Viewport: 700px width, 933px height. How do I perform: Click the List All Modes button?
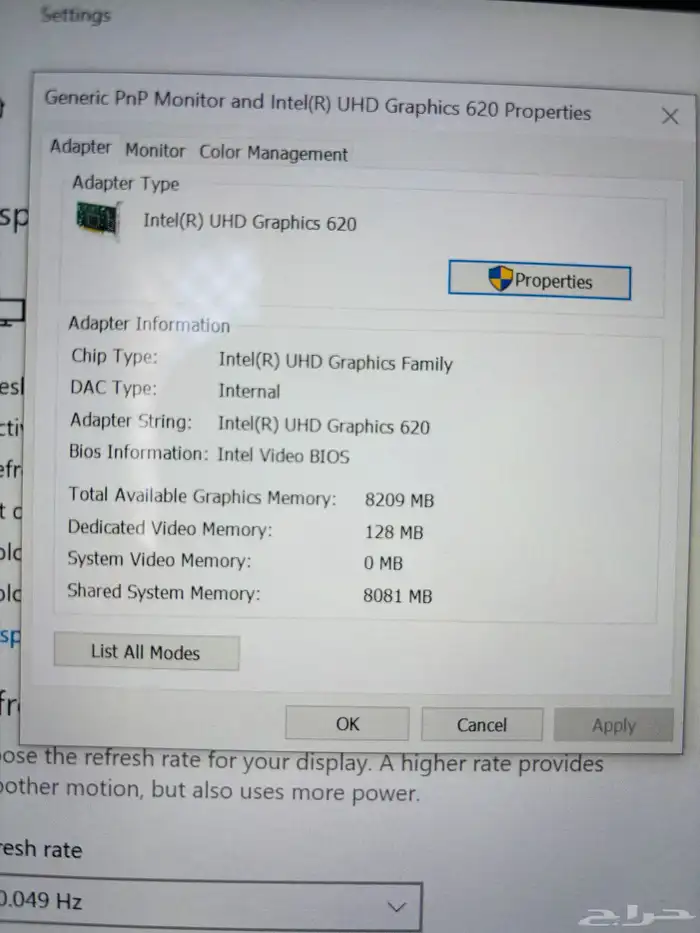[x=146, y=652]
